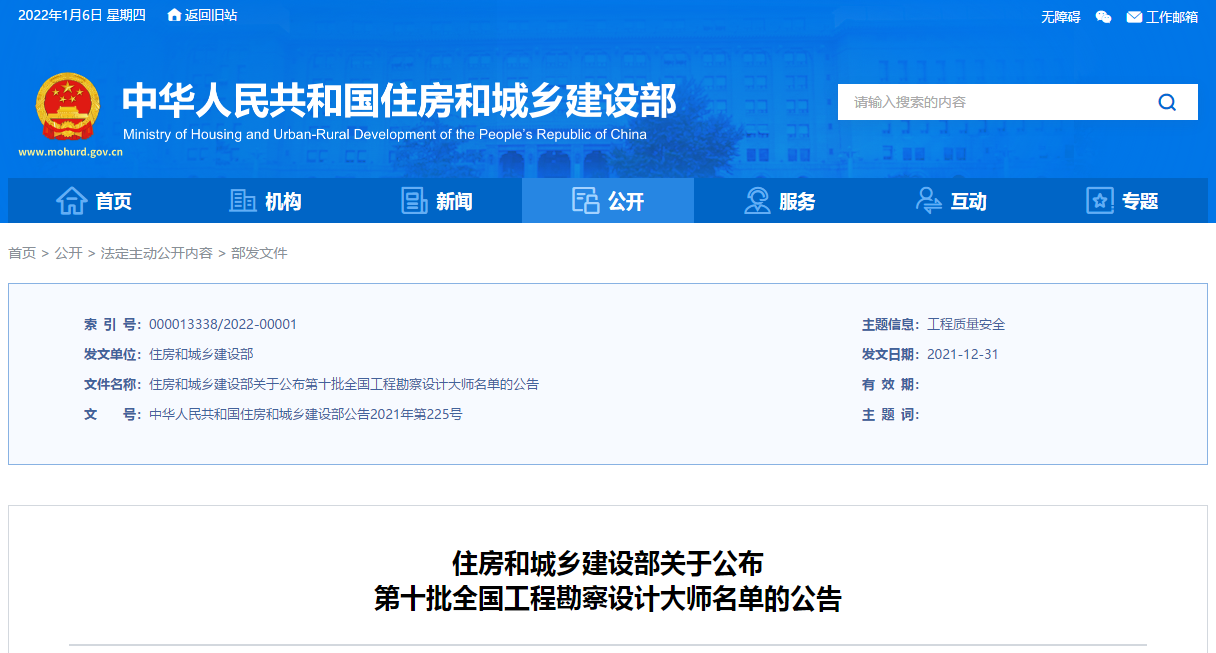Click the building icon on the 机构 tab

tap(241, 200)
